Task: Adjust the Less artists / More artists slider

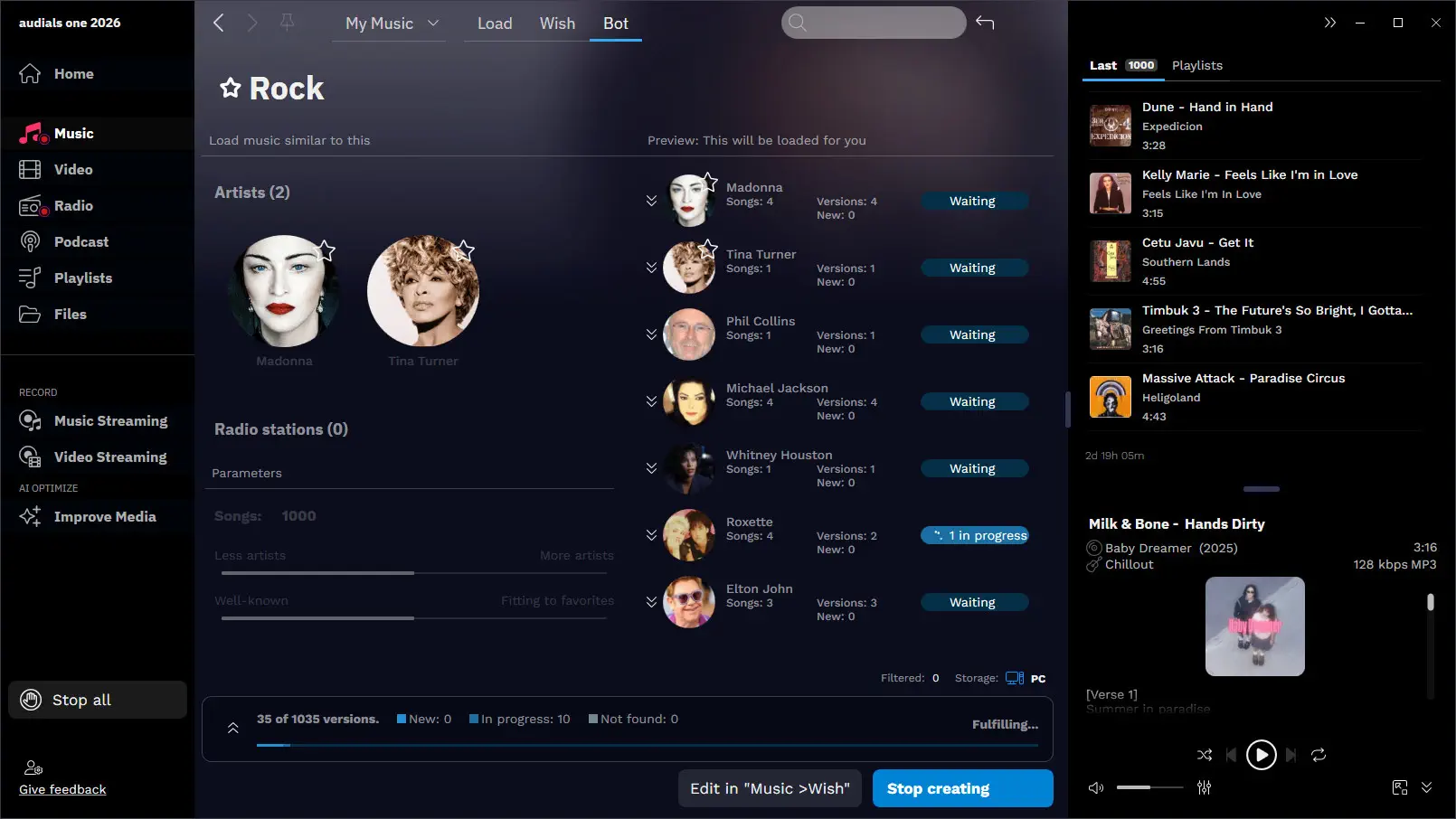Action: (414, 573)
